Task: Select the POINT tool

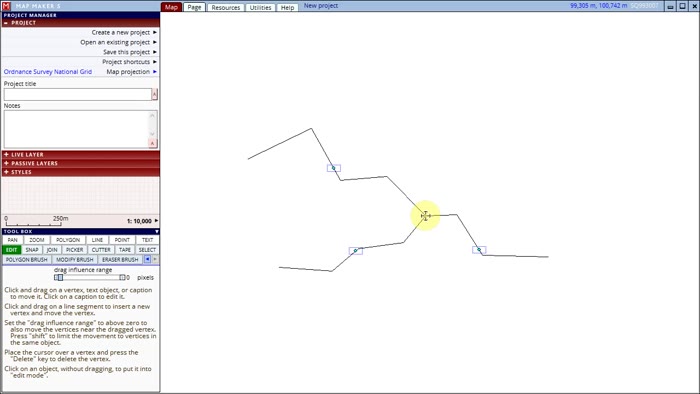Action: (122, 240)
